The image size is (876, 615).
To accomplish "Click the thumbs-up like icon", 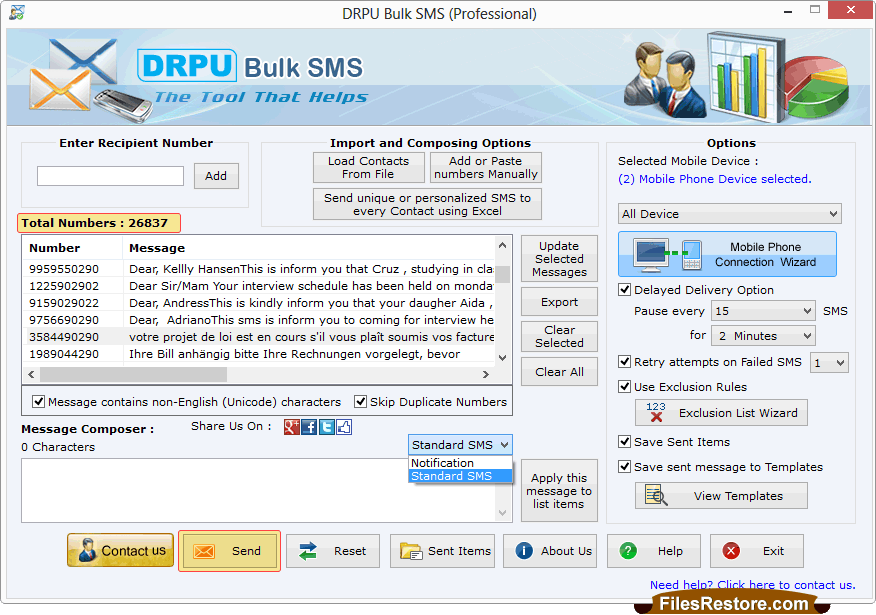I will (x=344, y=427).
